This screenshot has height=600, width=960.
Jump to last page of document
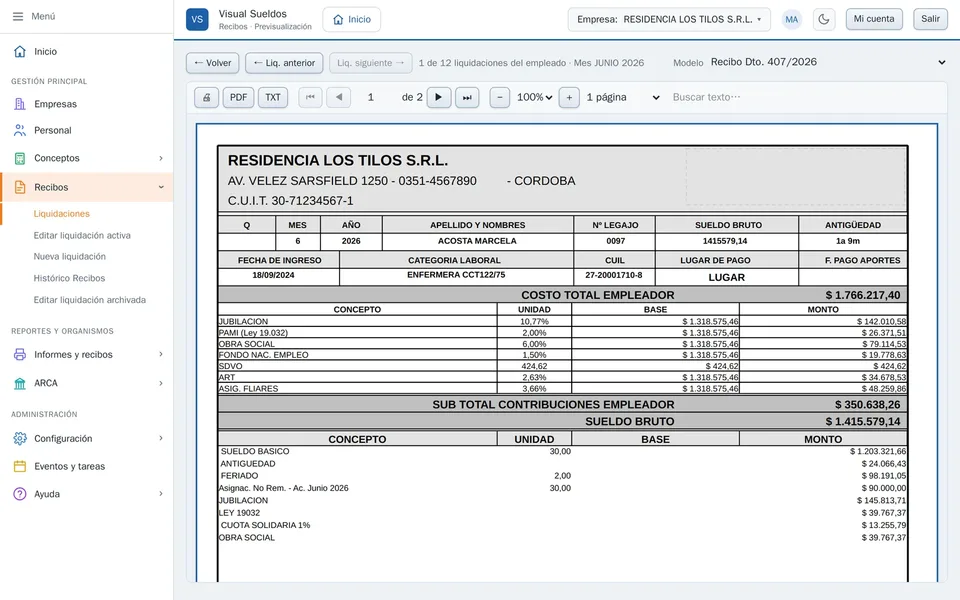click(467, 97)
